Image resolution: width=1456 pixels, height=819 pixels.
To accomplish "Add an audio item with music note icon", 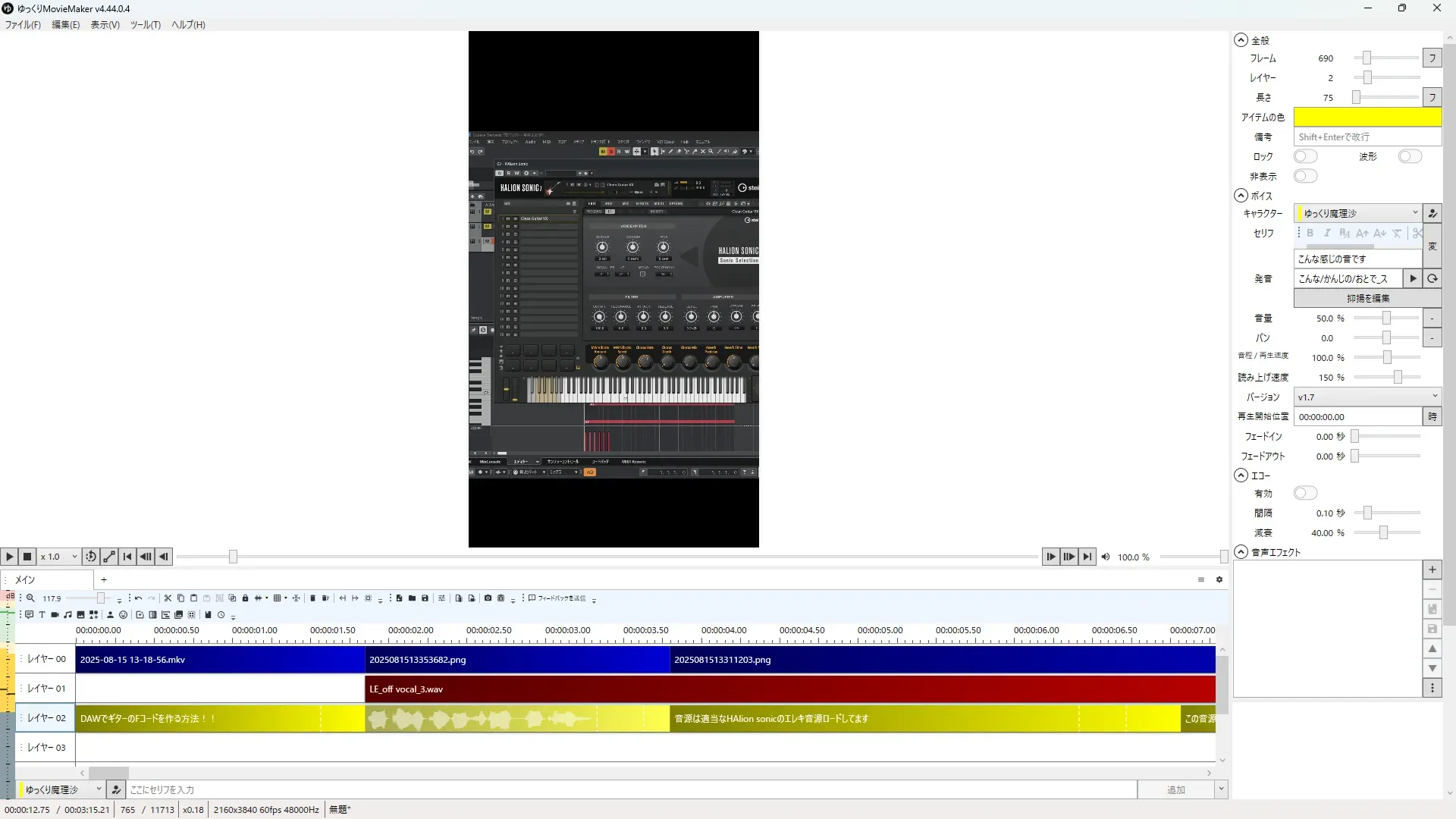I will point(67,615).
